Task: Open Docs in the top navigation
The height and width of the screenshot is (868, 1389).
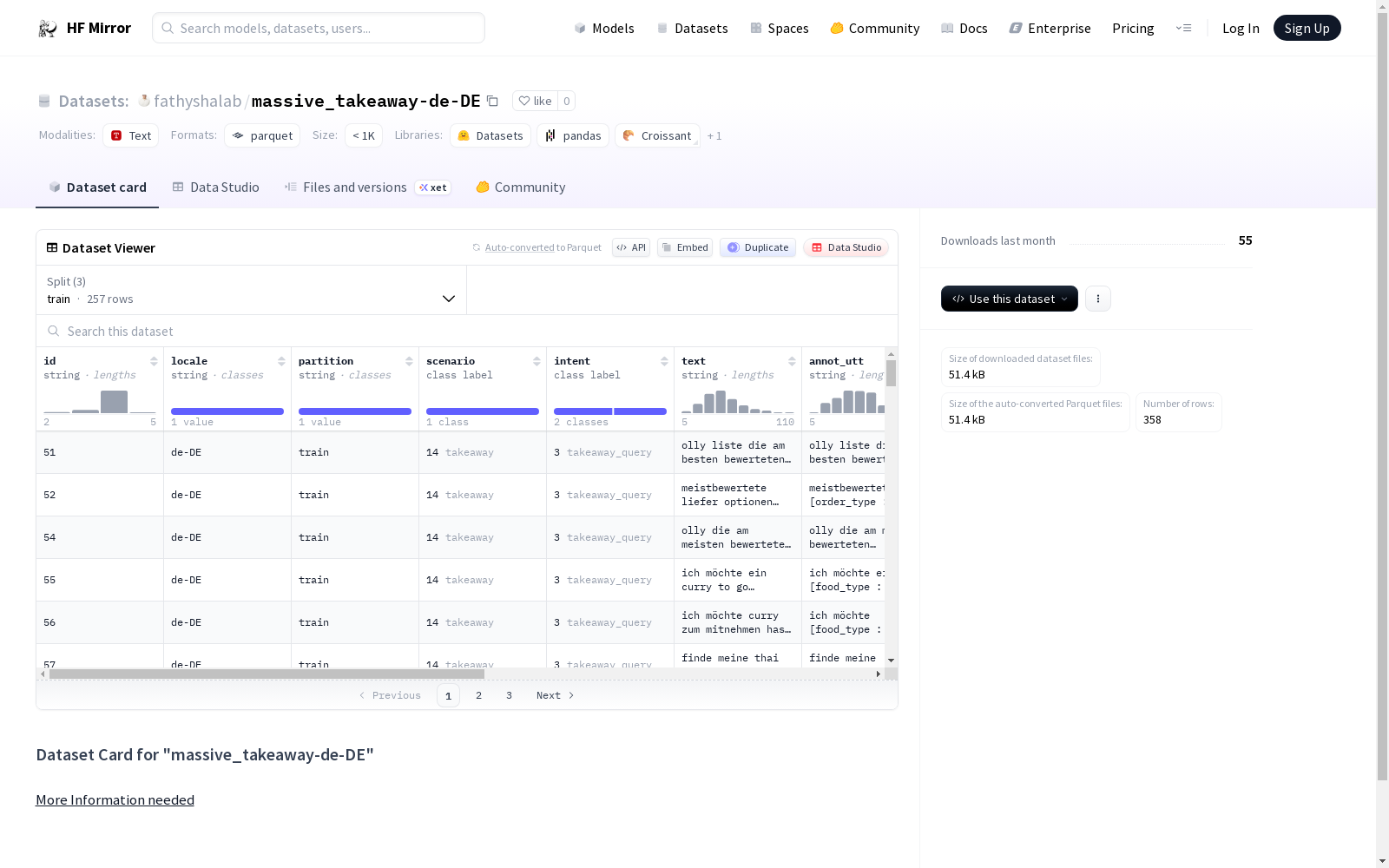Action: [964, 28]
